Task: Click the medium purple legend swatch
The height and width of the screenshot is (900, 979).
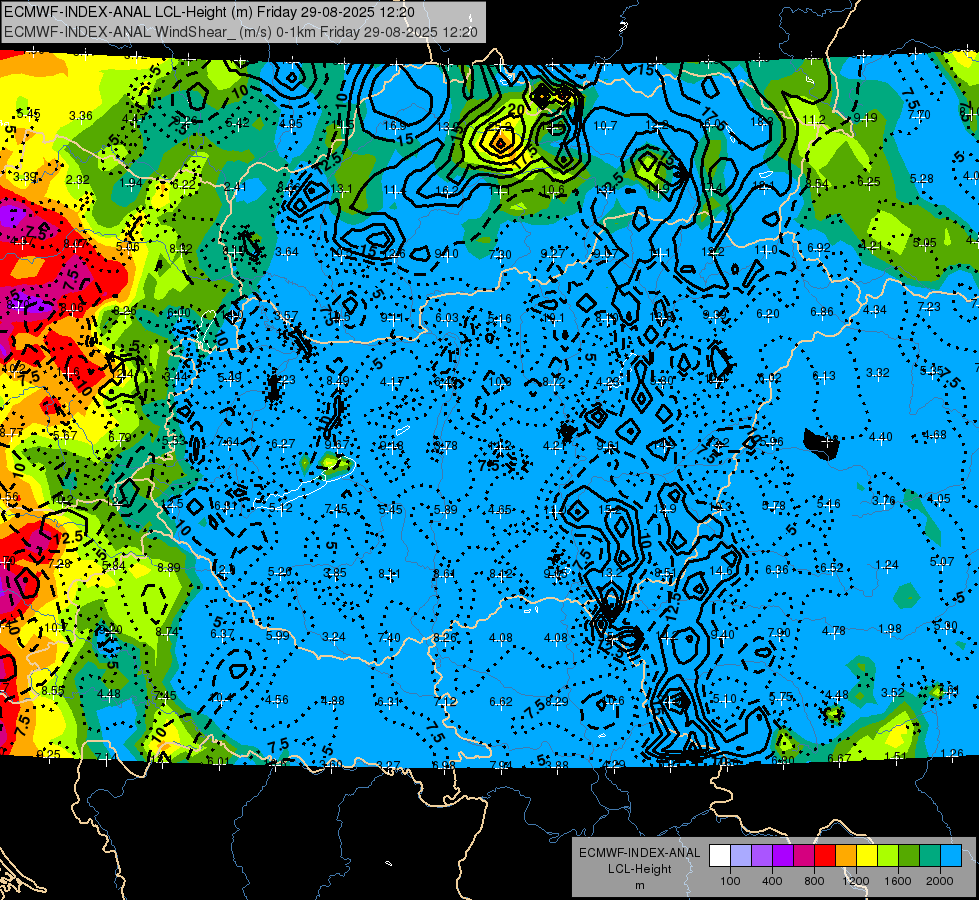Action: (762, 856)
